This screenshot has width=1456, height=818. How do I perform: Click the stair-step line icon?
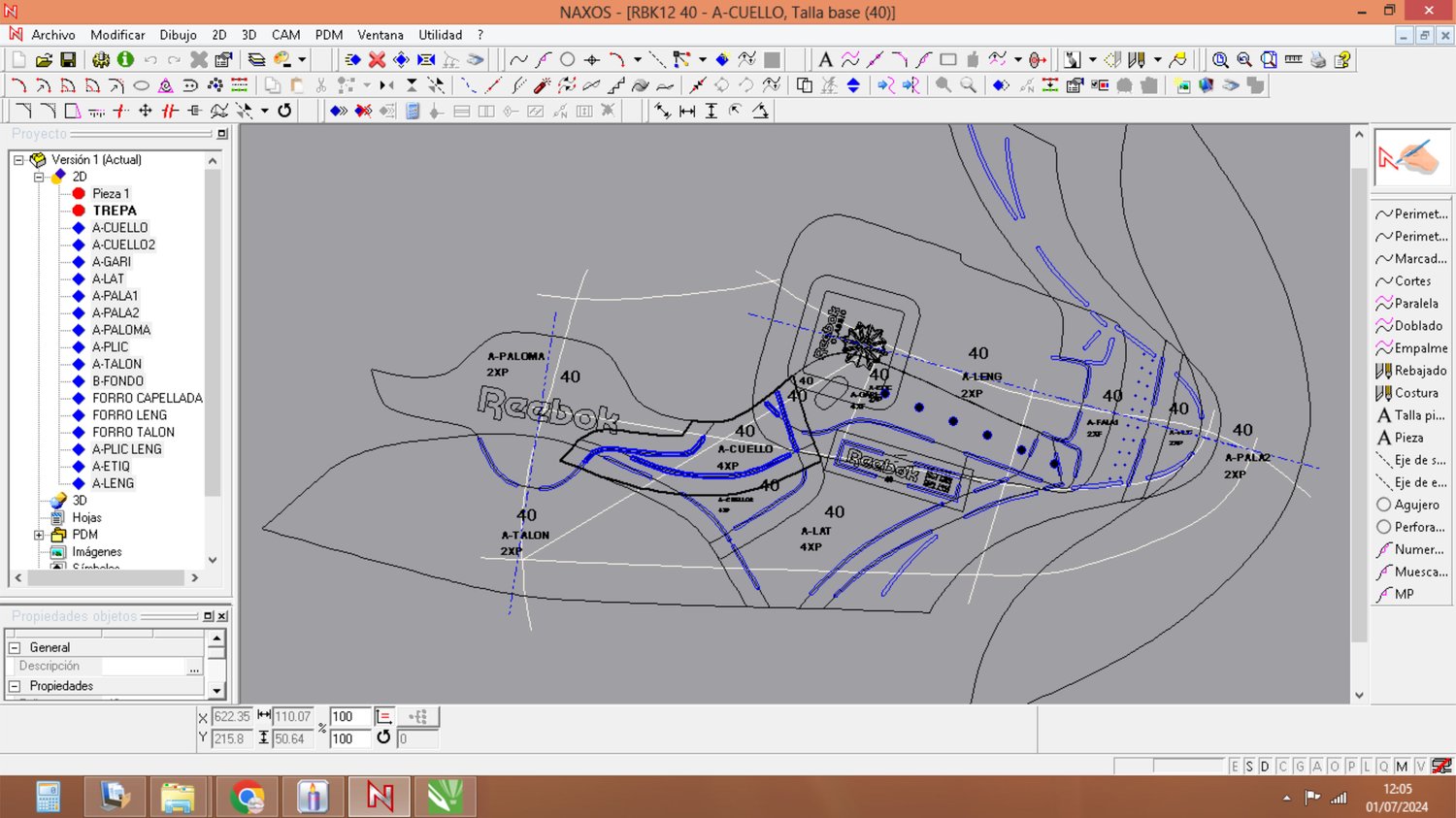[x=615, y=85]
